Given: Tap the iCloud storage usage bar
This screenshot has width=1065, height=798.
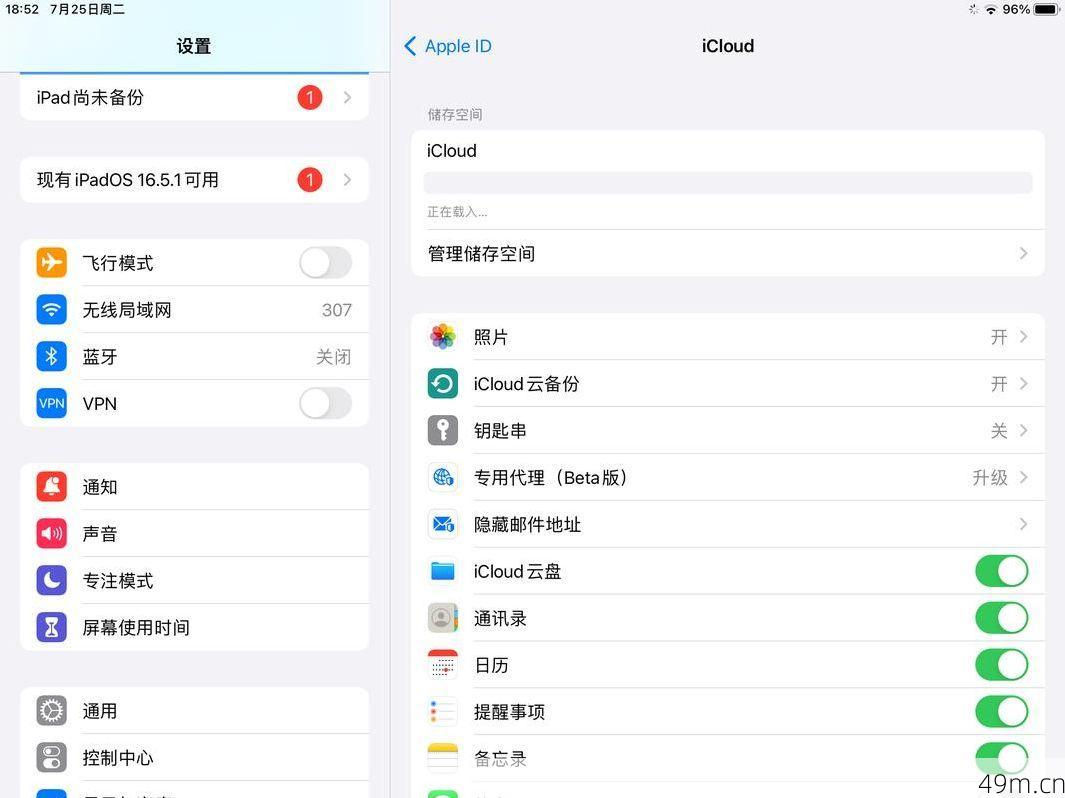Looking at the screenshot, I should point(728,183).
